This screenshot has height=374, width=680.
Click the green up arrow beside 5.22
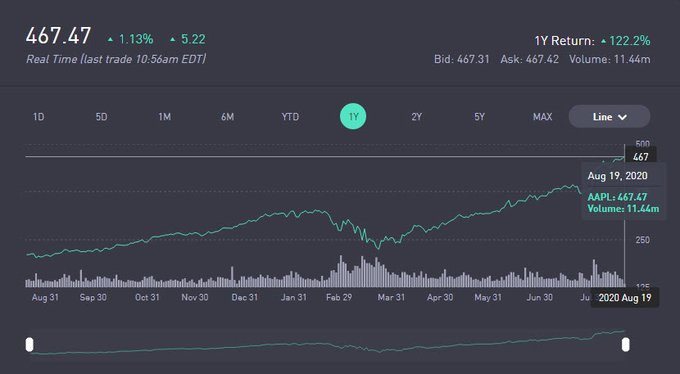tap(173, 39)
